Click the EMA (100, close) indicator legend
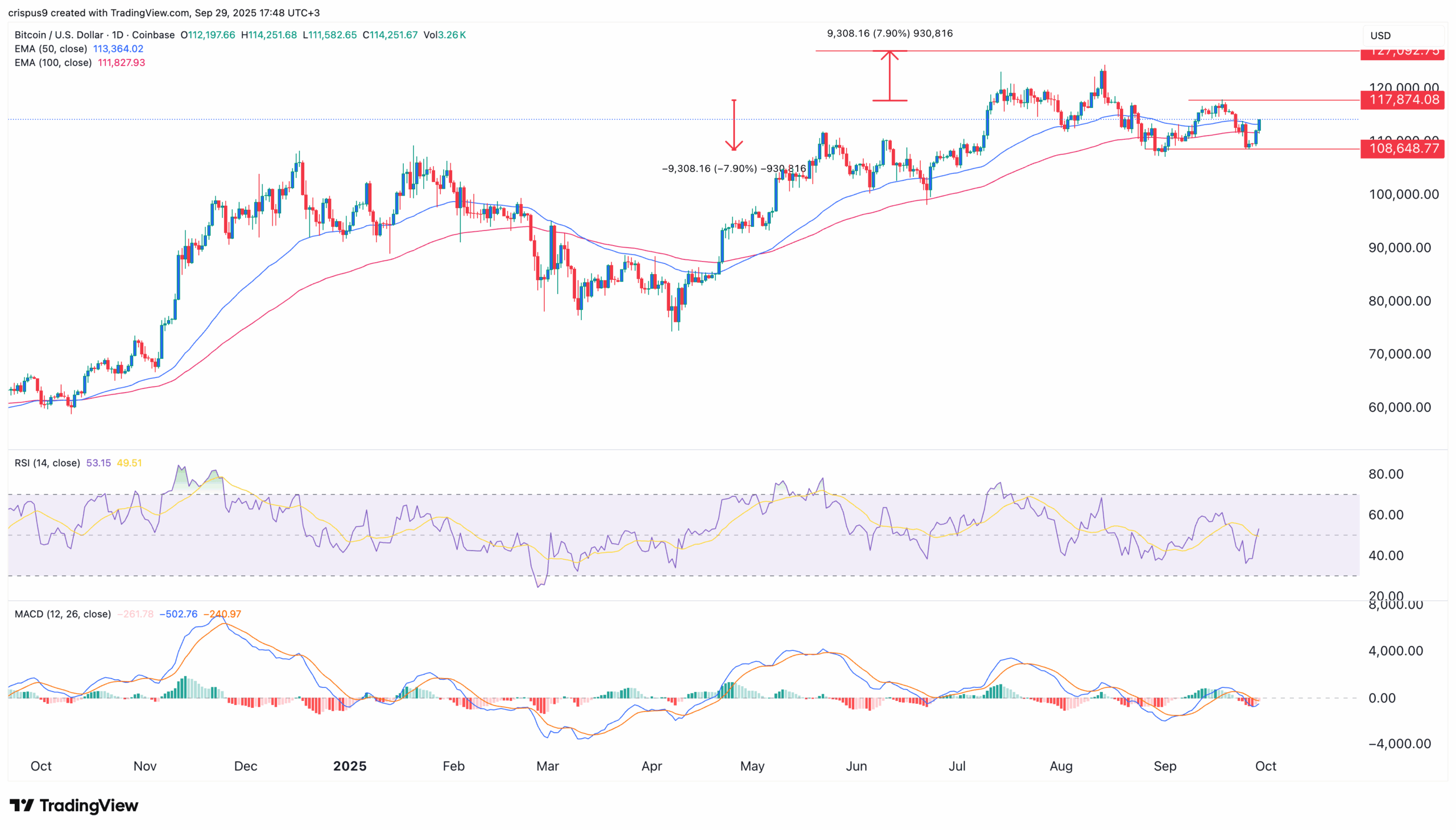 (53, 63)
